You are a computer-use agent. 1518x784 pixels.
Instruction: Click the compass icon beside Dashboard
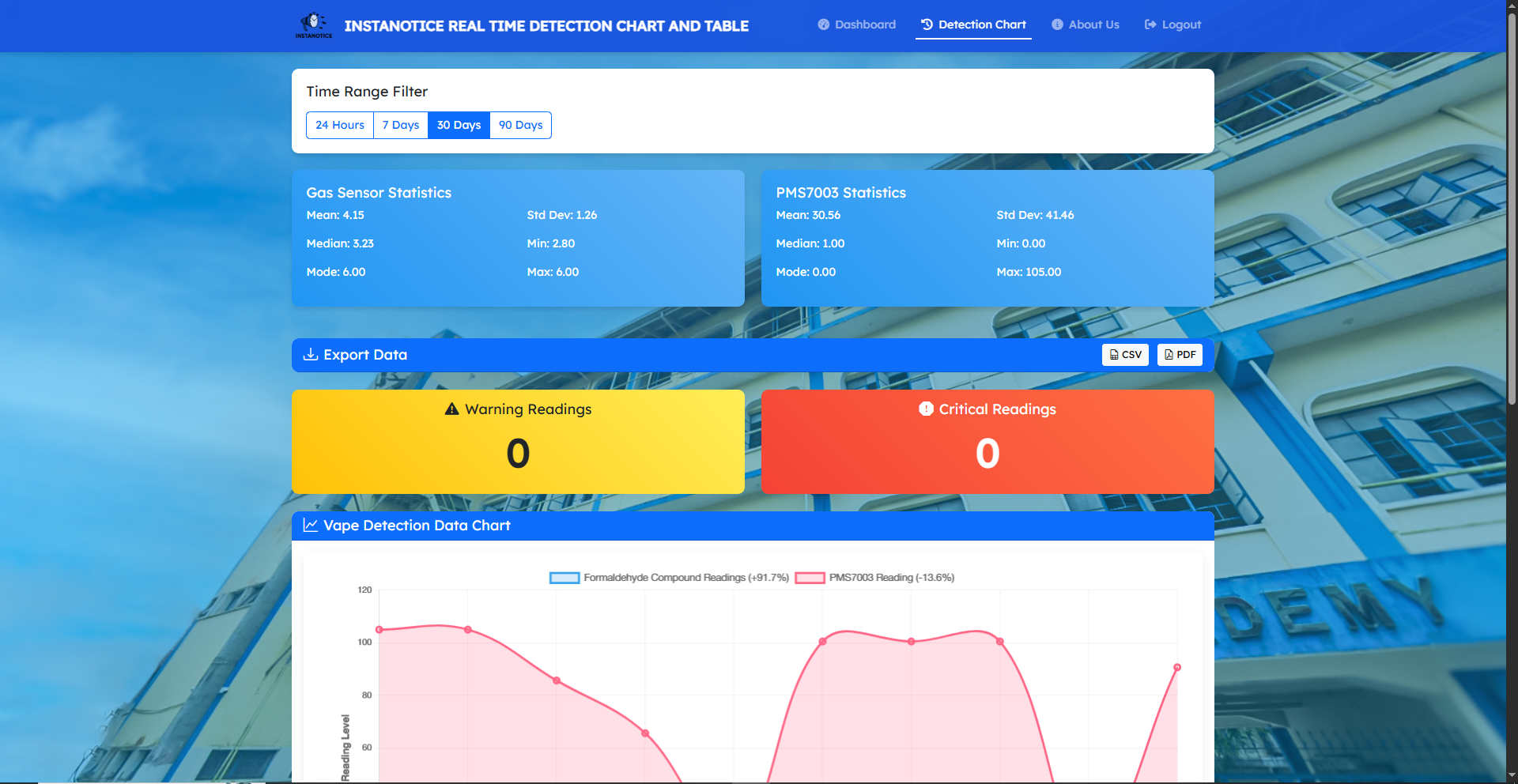coord(823,24)
